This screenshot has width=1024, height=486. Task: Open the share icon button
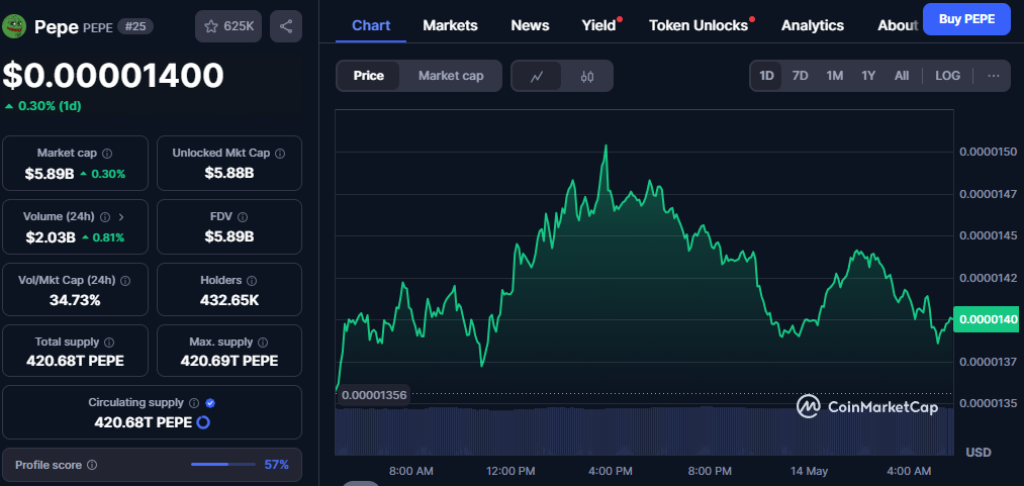(285, 26)
